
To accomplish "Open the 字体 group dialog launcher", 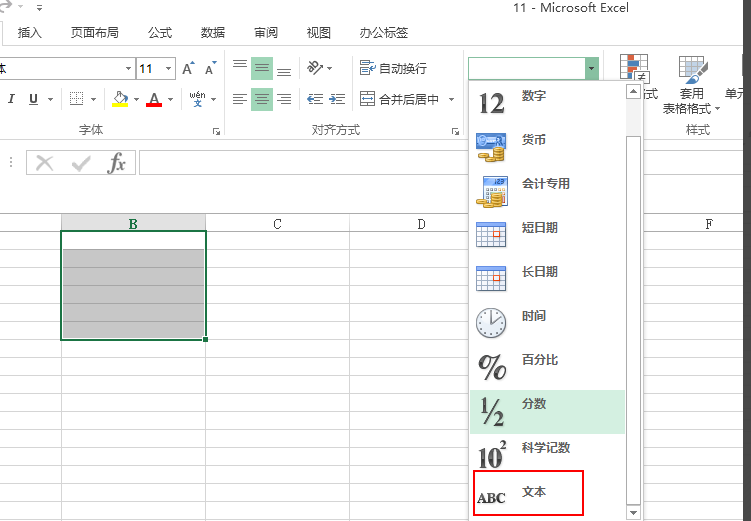I will (216, 131).
